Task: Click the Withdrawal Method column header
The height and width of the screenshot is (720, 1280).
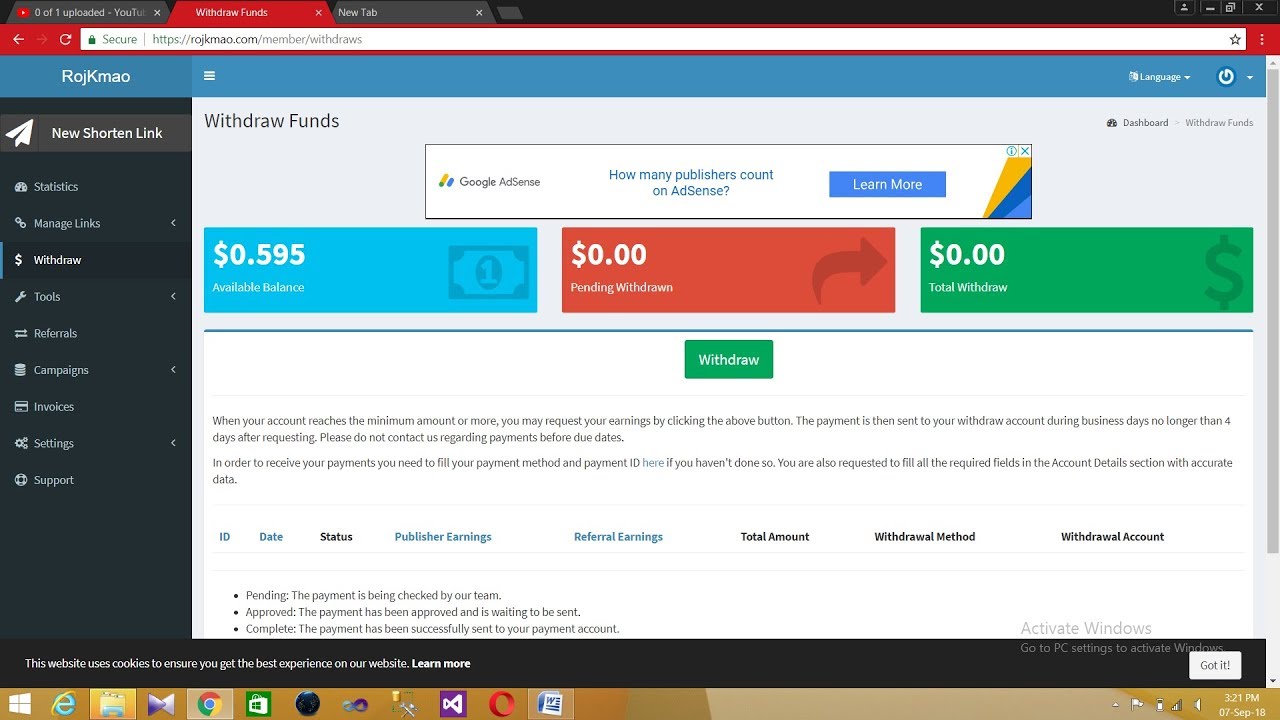Action: click(925, 537)
